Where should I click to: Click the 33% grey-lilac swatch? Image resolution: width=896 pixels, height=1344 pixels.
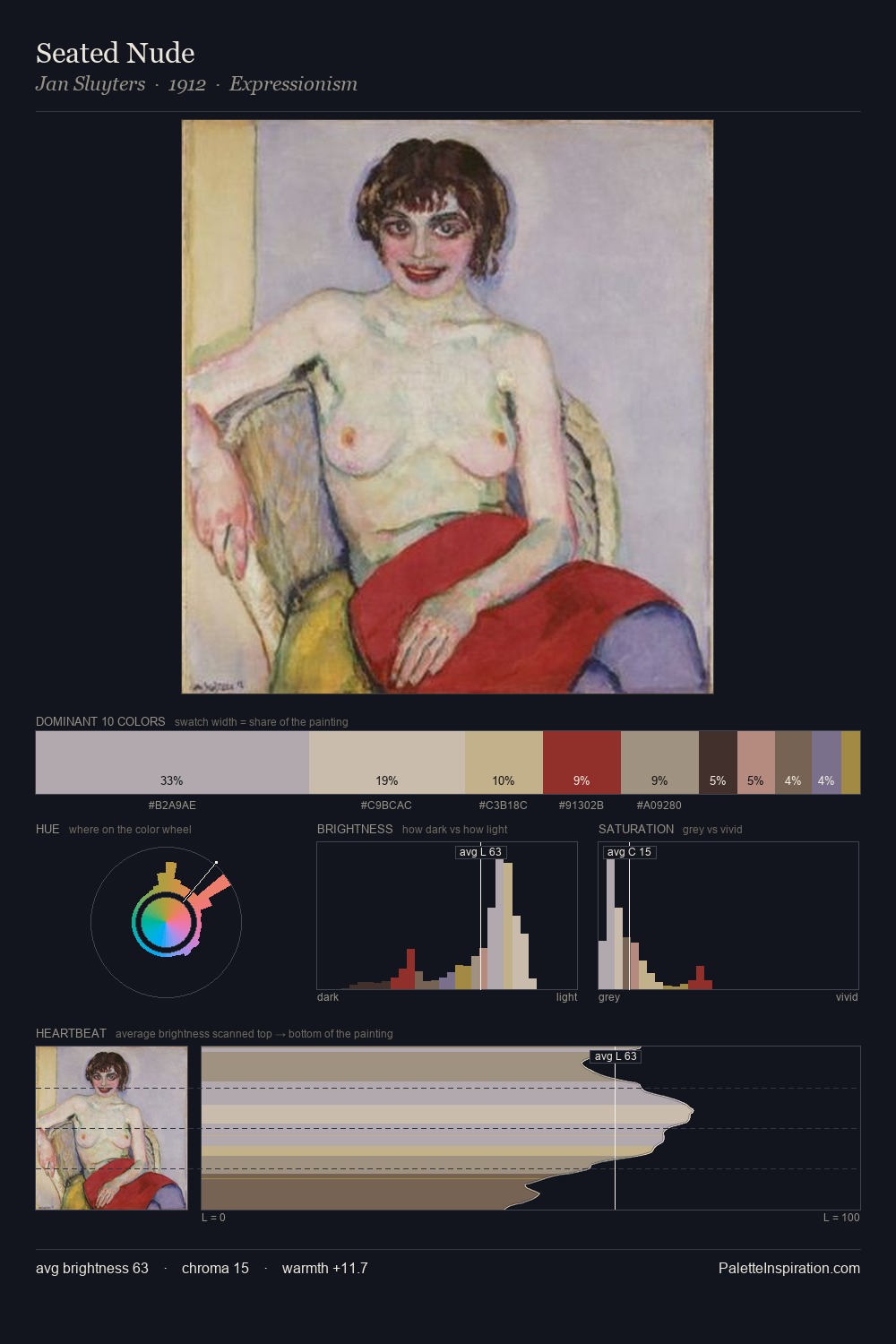[172, 762]
